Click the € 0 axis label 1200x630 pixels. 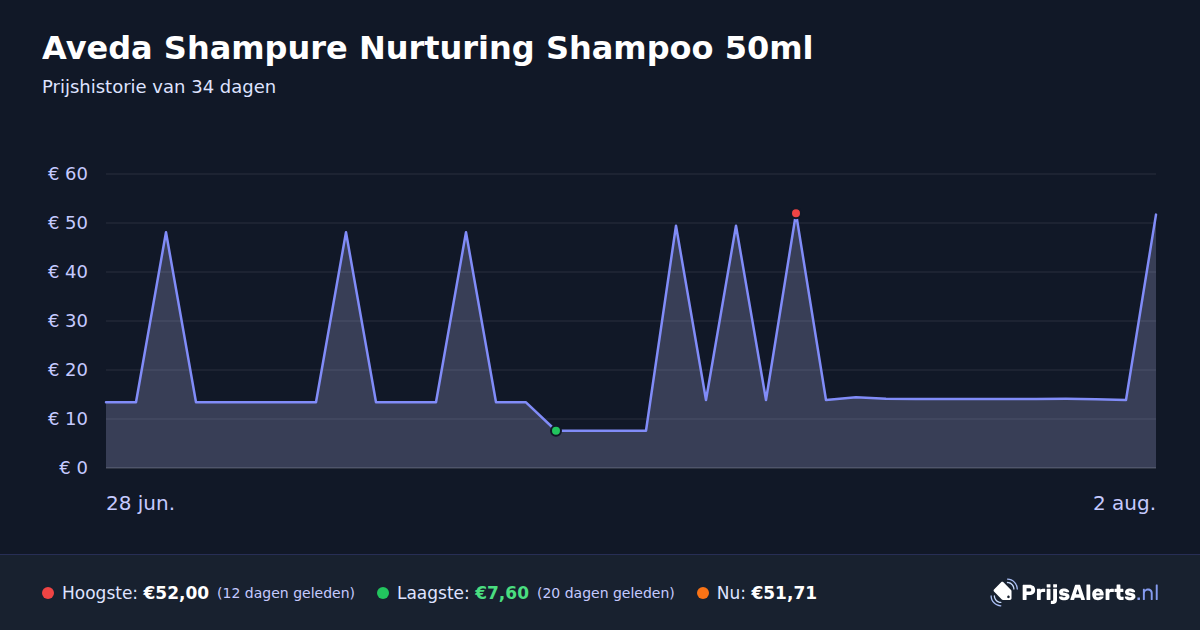pyautogui.click(x=73, y=468)
